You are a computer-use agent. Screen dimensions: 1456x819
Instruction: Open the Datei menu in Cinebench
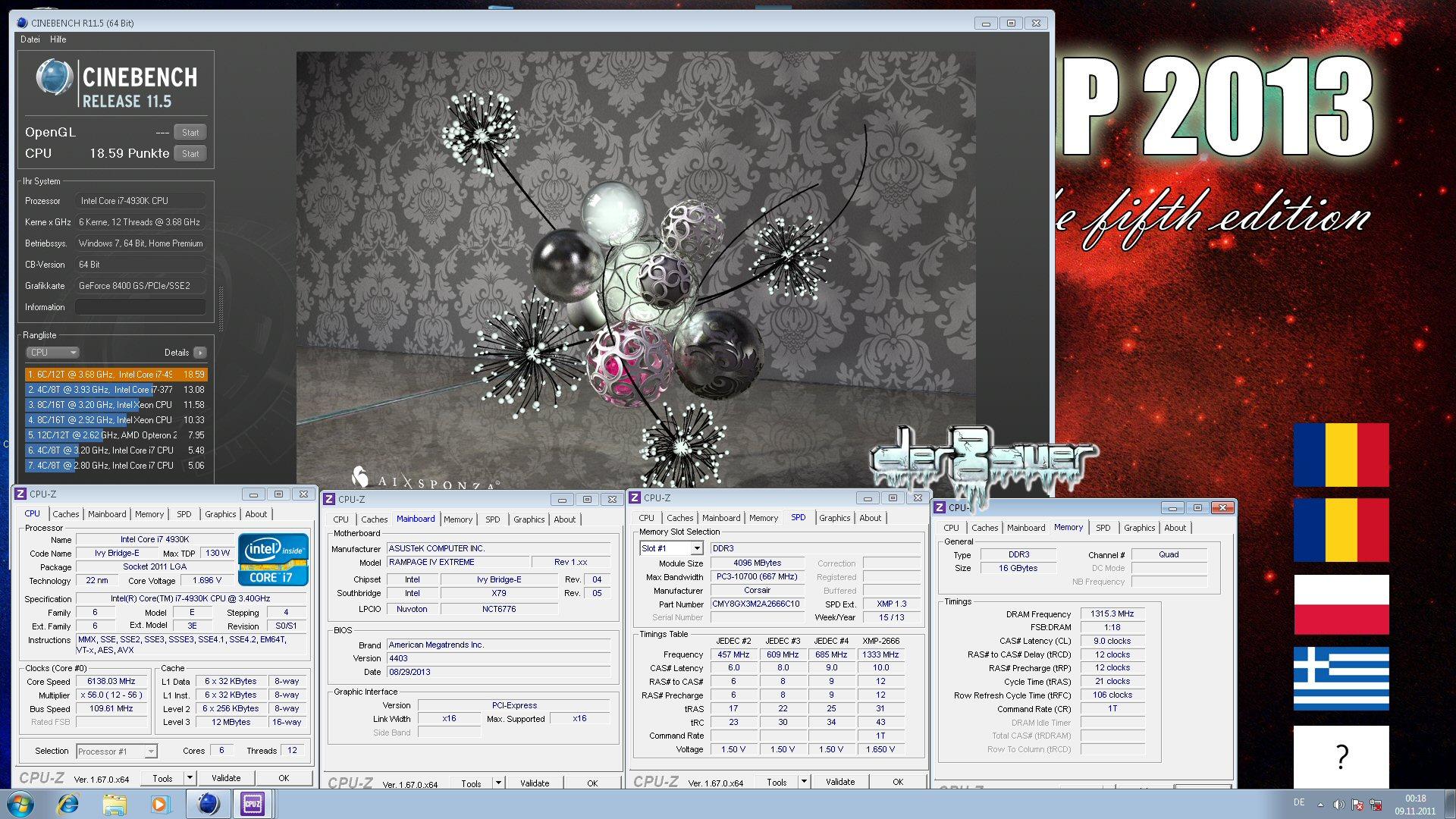(x=30, y=39)
